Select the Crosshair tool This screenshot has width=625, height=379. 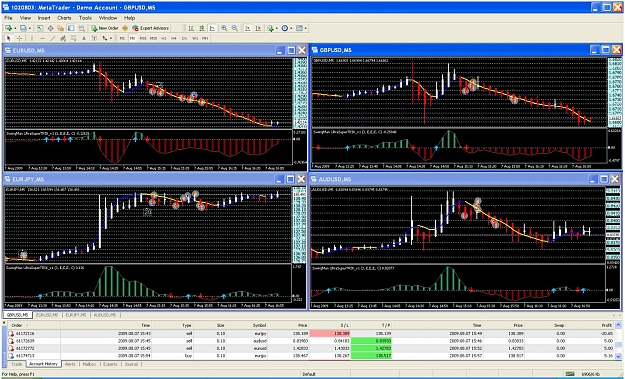tap(19, 38)
